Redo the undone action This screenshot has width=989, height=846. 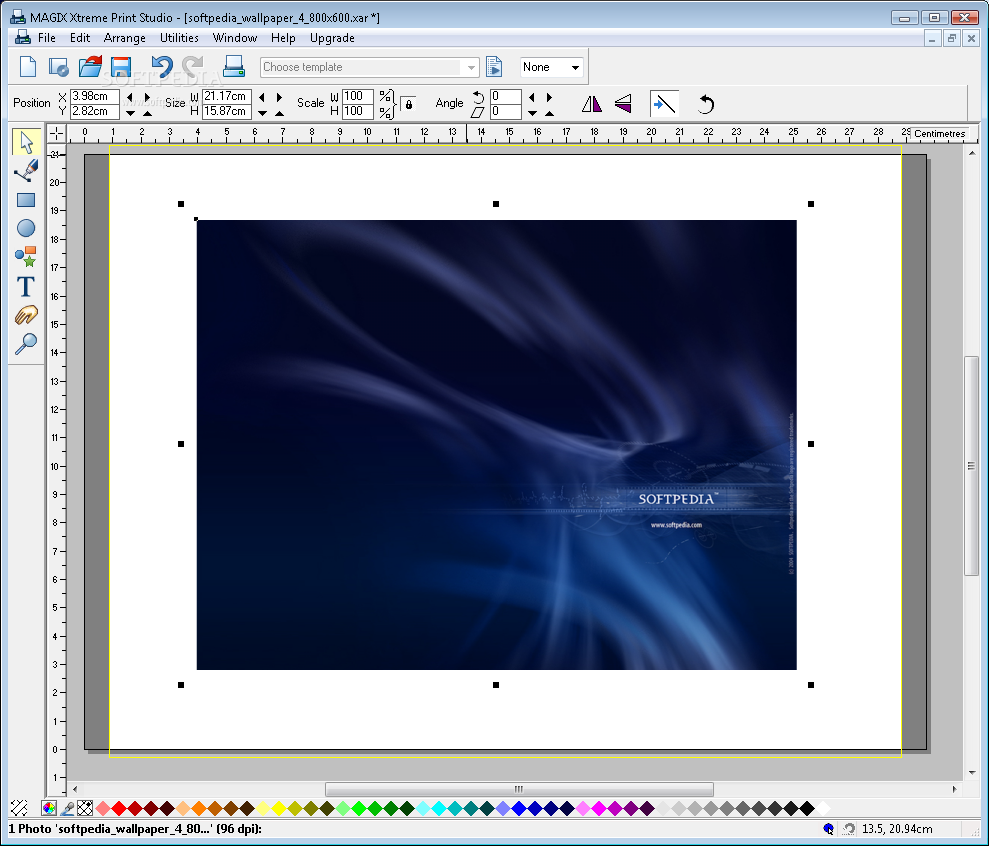tap(192, 66)
